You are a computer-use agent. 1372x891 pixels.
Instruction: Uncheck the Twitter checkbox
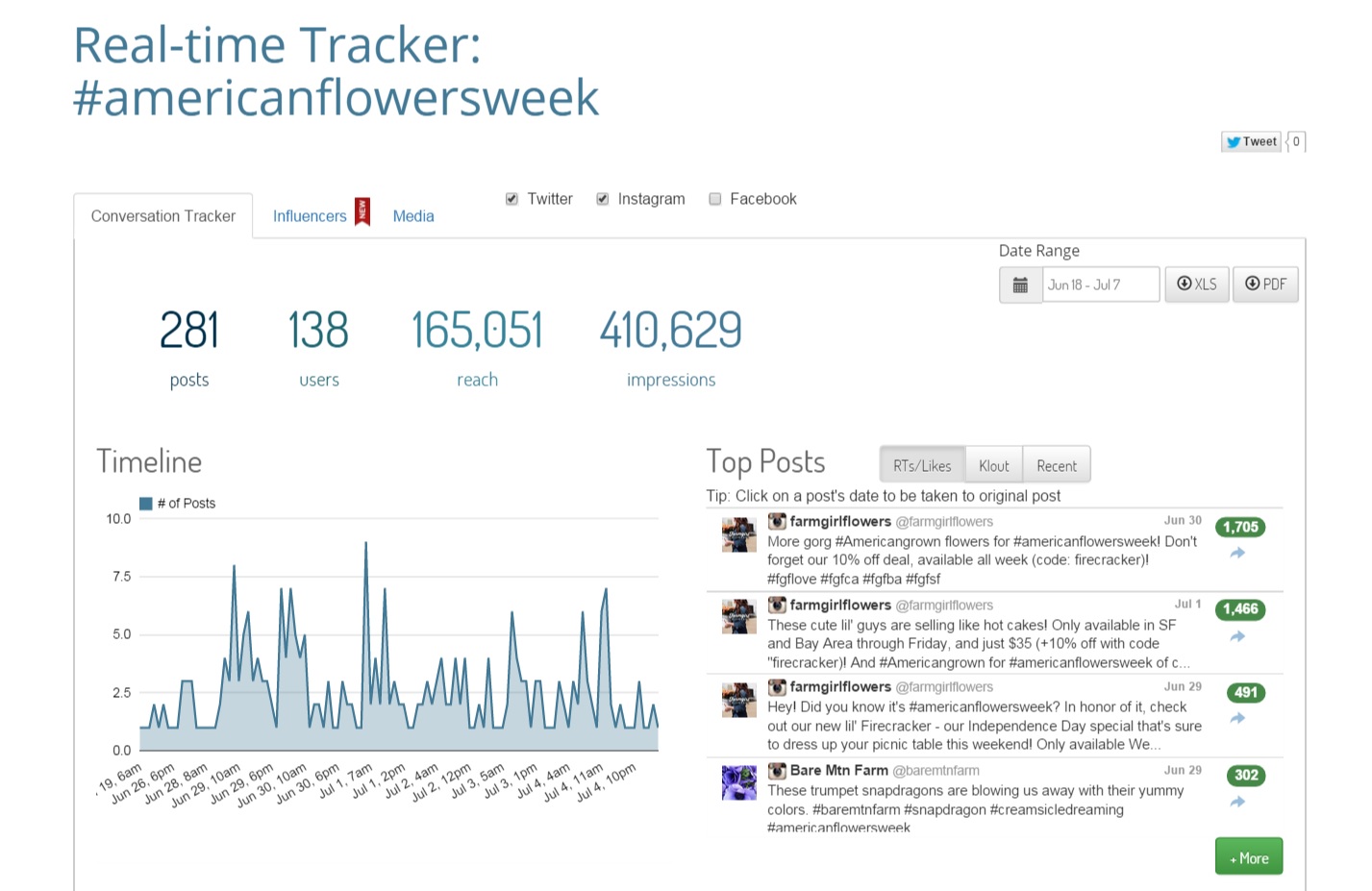click(511, 199)
